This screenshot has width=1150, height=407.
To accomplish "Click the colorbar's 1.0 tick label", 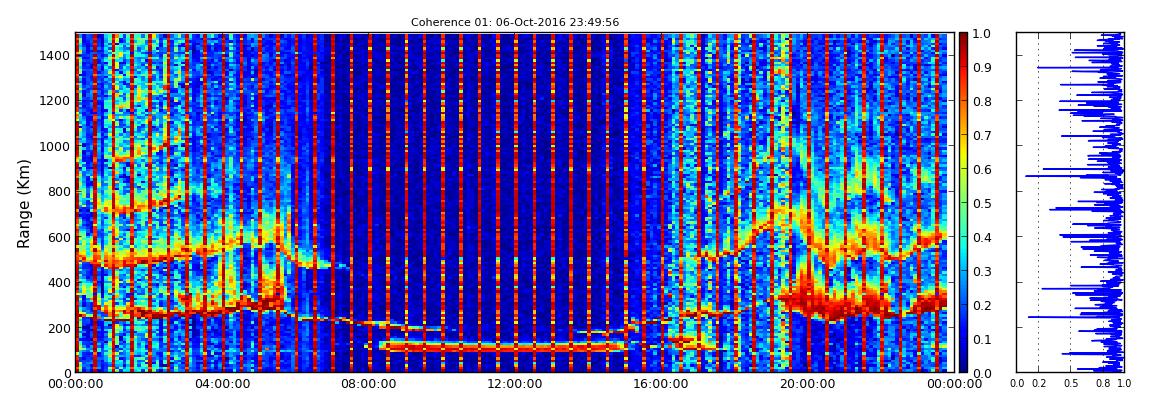I will 983,34.
